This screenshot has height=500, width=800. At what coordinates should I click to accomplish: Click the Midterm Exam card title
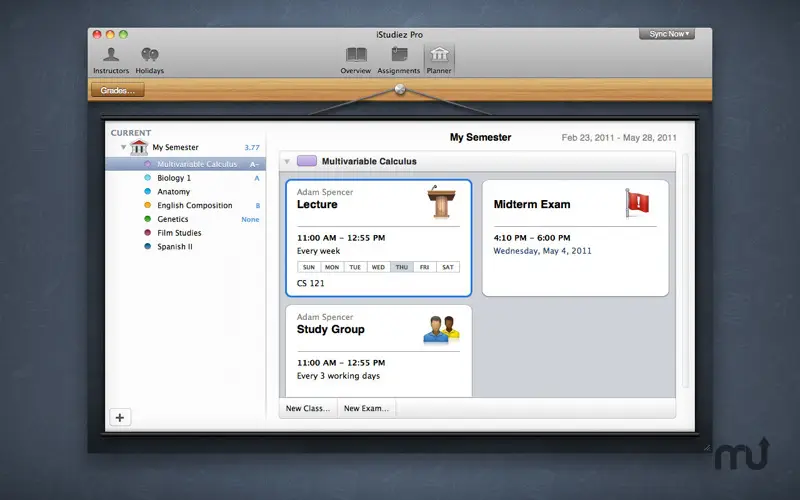click(532, 204)
